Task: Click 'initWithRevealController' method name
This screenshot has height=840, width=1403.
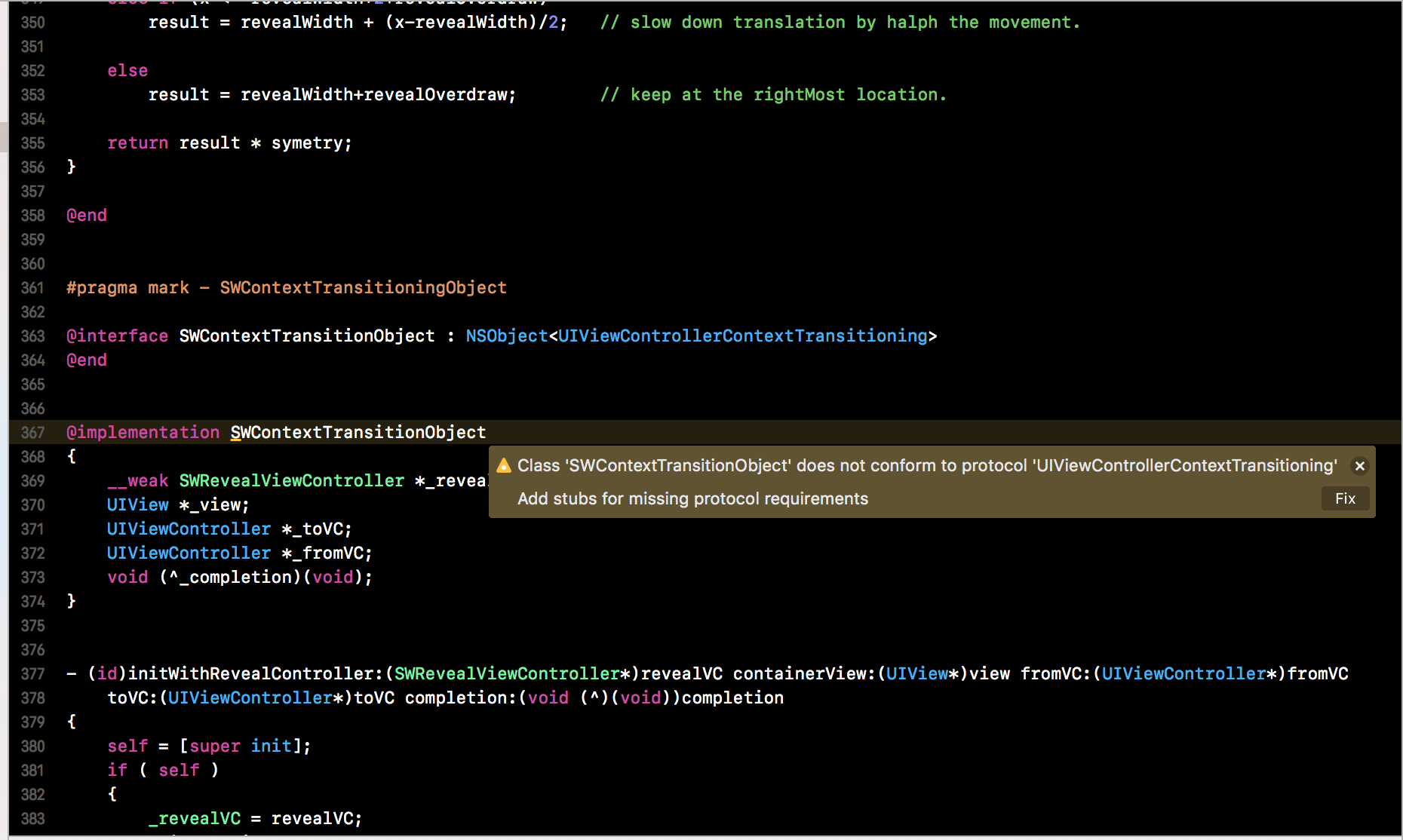Action: 250,673
